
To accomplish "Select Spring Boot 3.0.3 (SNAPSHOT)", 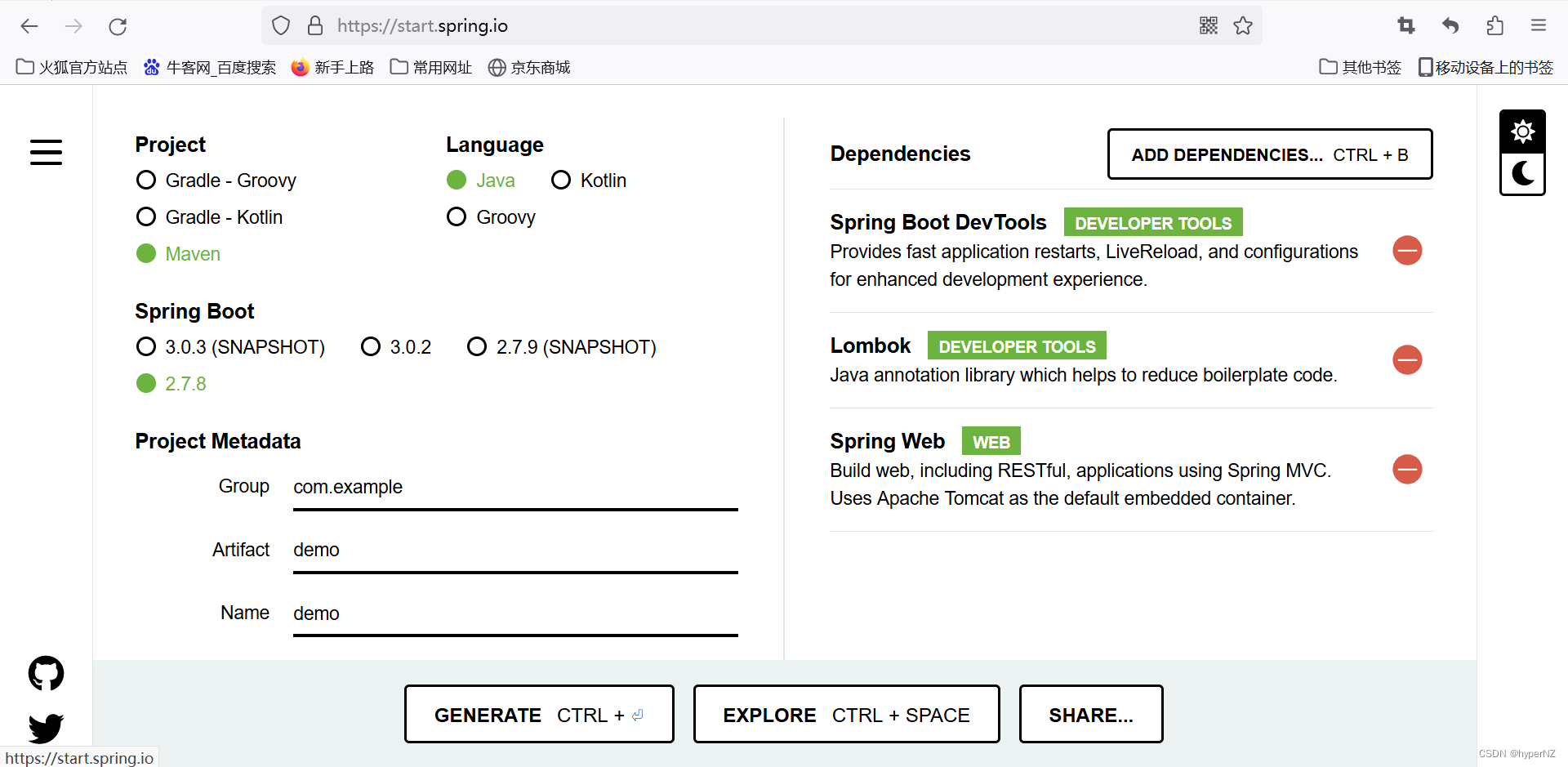I will pyautogui.click(x=231, y=346).
